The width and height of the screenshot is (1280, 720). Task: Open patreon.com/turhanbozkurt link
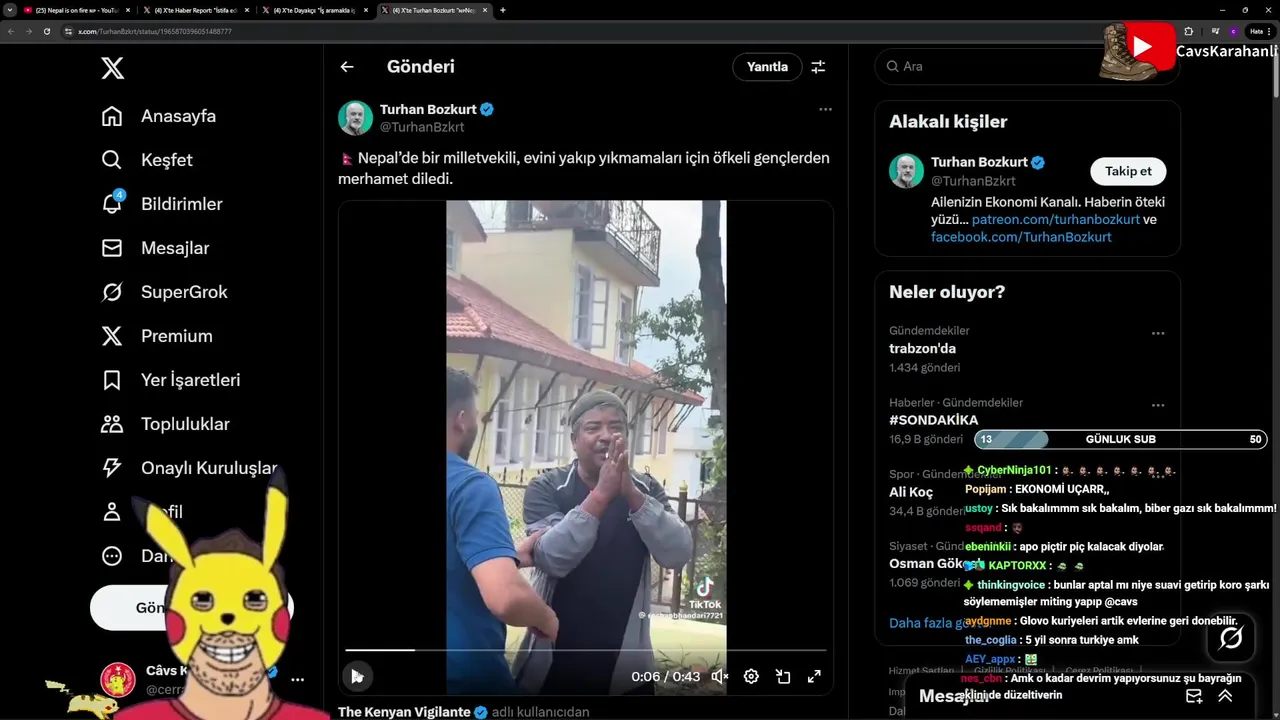tap(1056, 219)
